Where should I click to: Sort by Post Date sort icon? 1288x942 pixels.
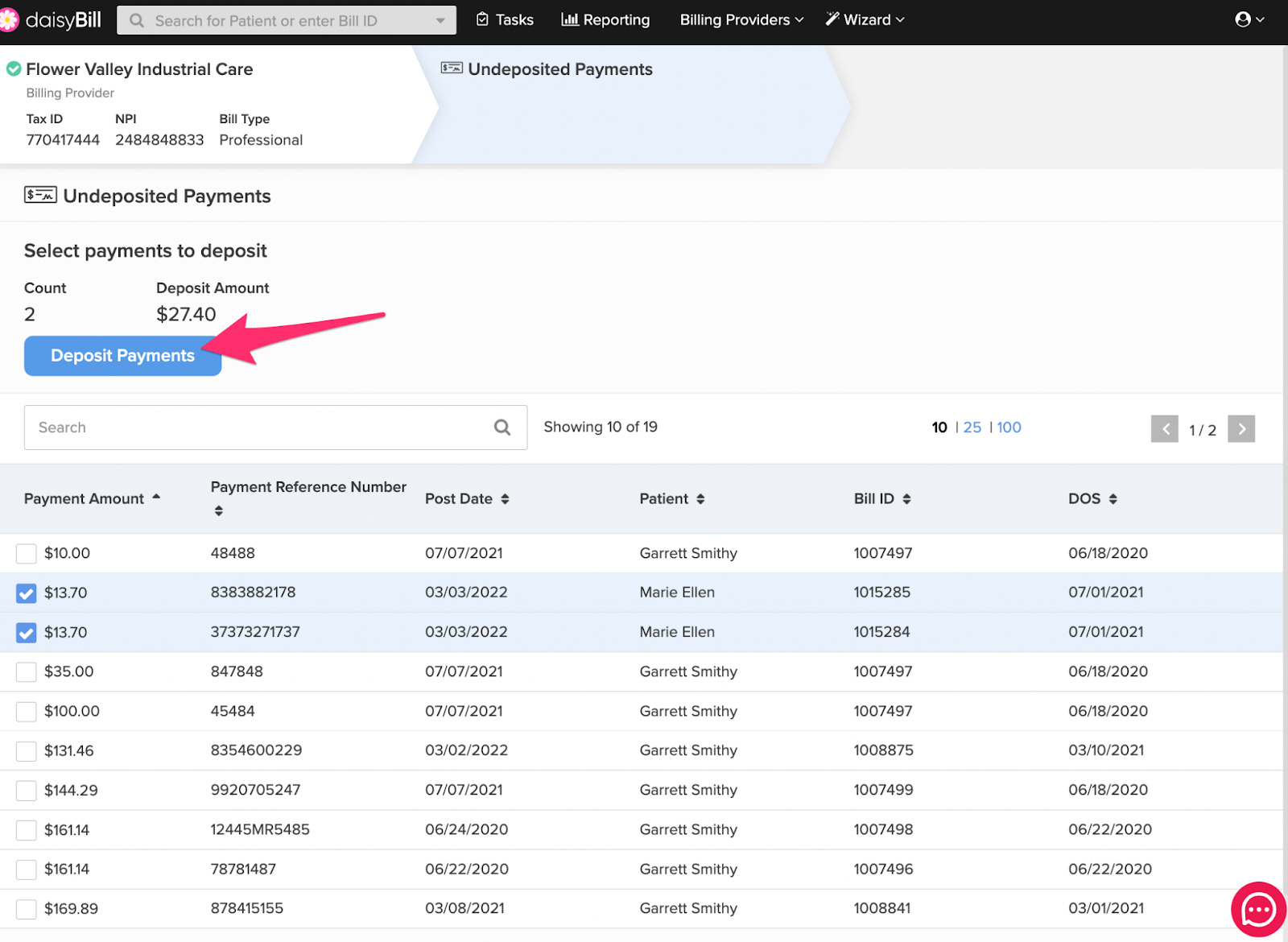(505, 499)
